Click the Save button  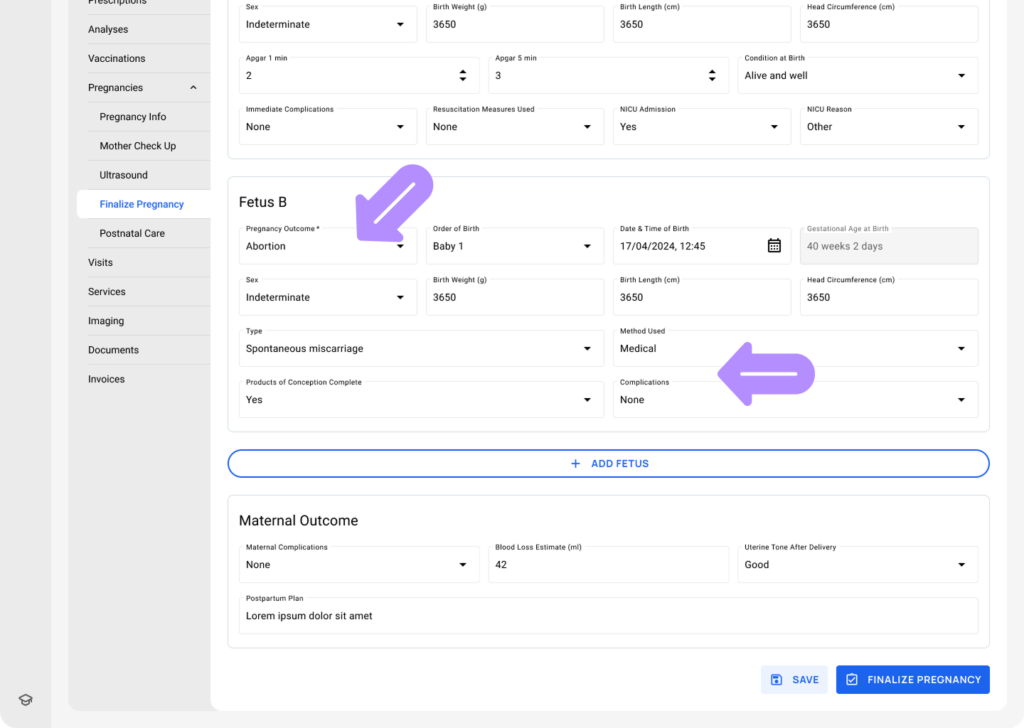[x=794, y=680]
